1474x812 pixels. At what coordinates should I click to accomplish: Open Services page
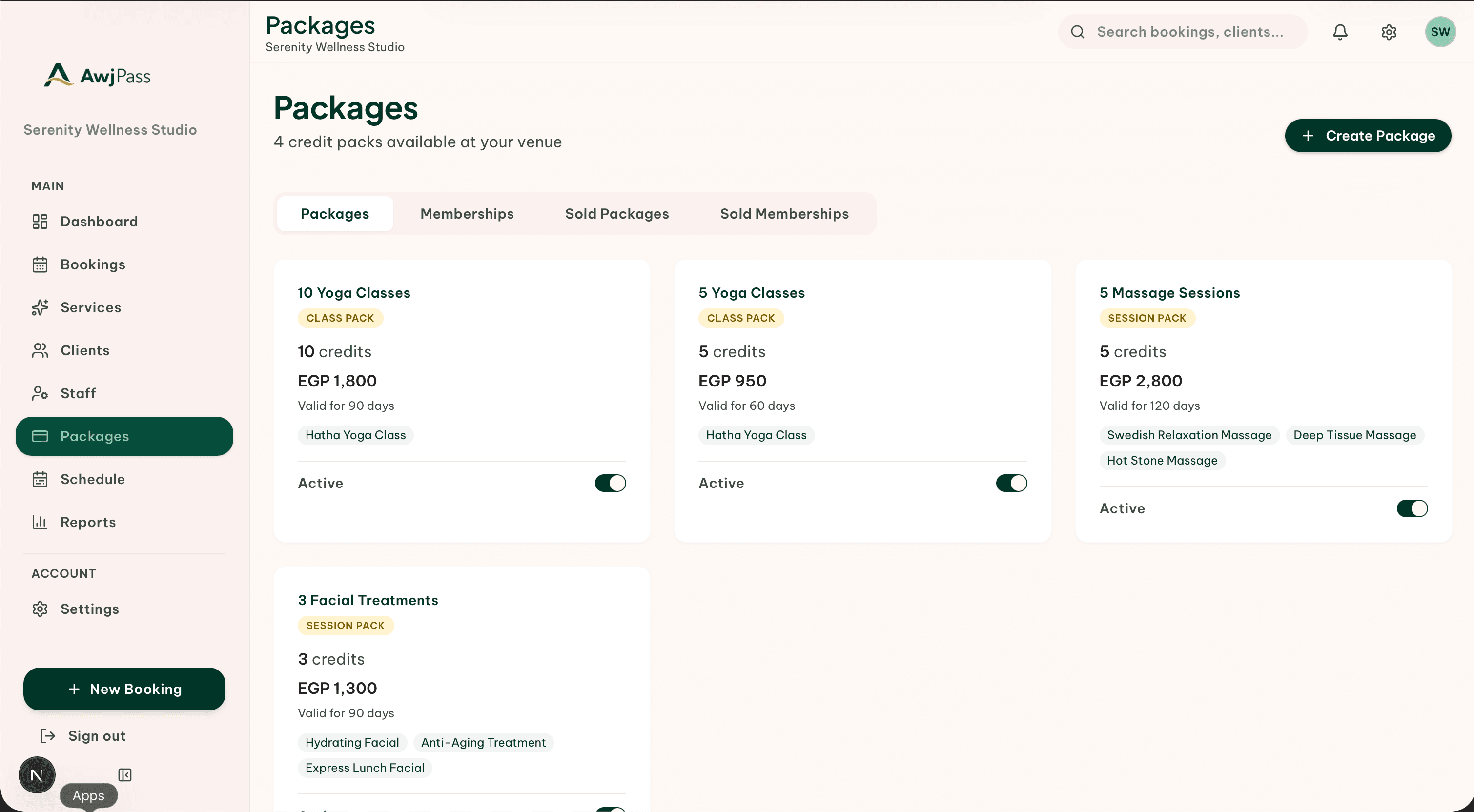pyautogui.click(x=124, y=307)
